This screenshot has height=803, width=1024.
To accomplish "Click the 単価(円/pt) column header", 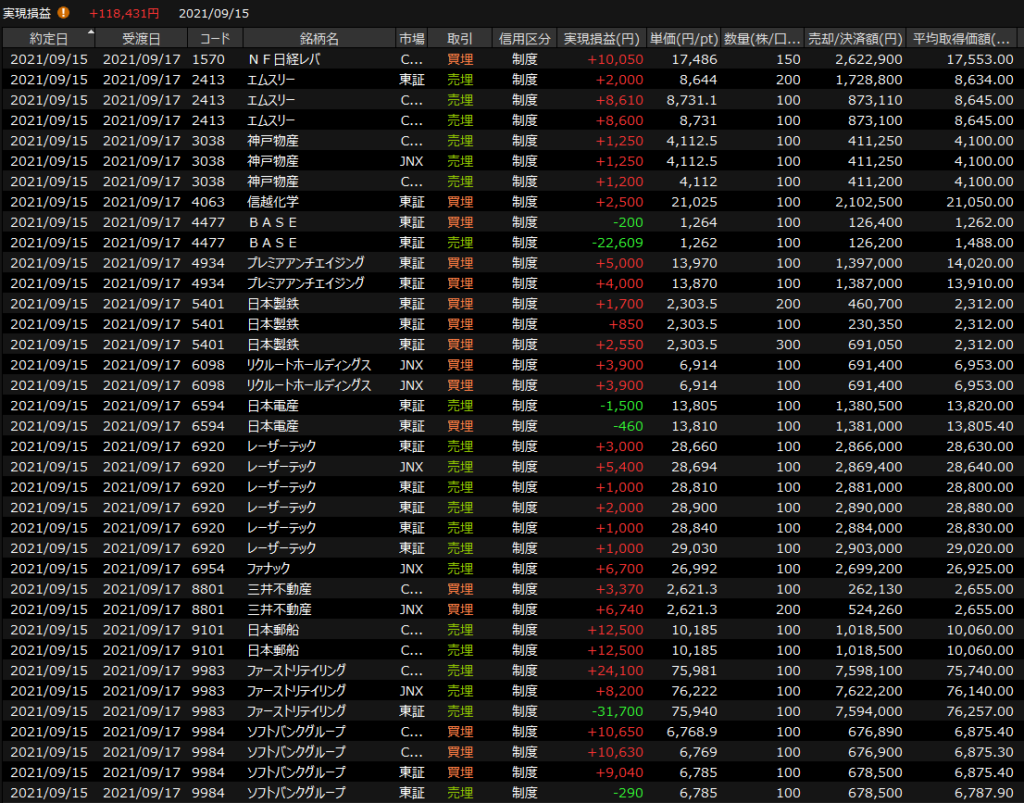I will [x=683, y=39].
